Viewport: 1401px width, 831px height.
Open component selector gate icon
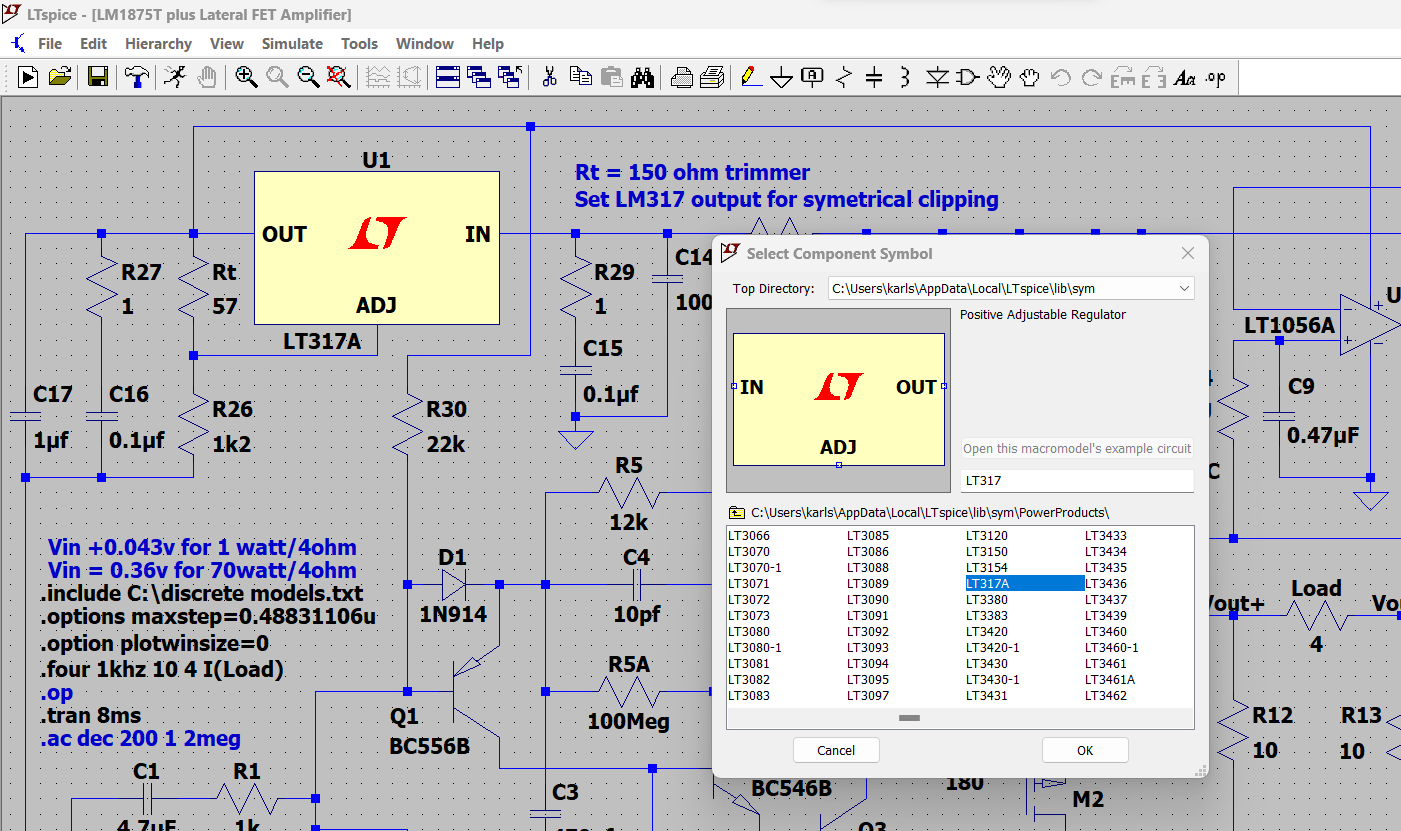click(968, 76)
